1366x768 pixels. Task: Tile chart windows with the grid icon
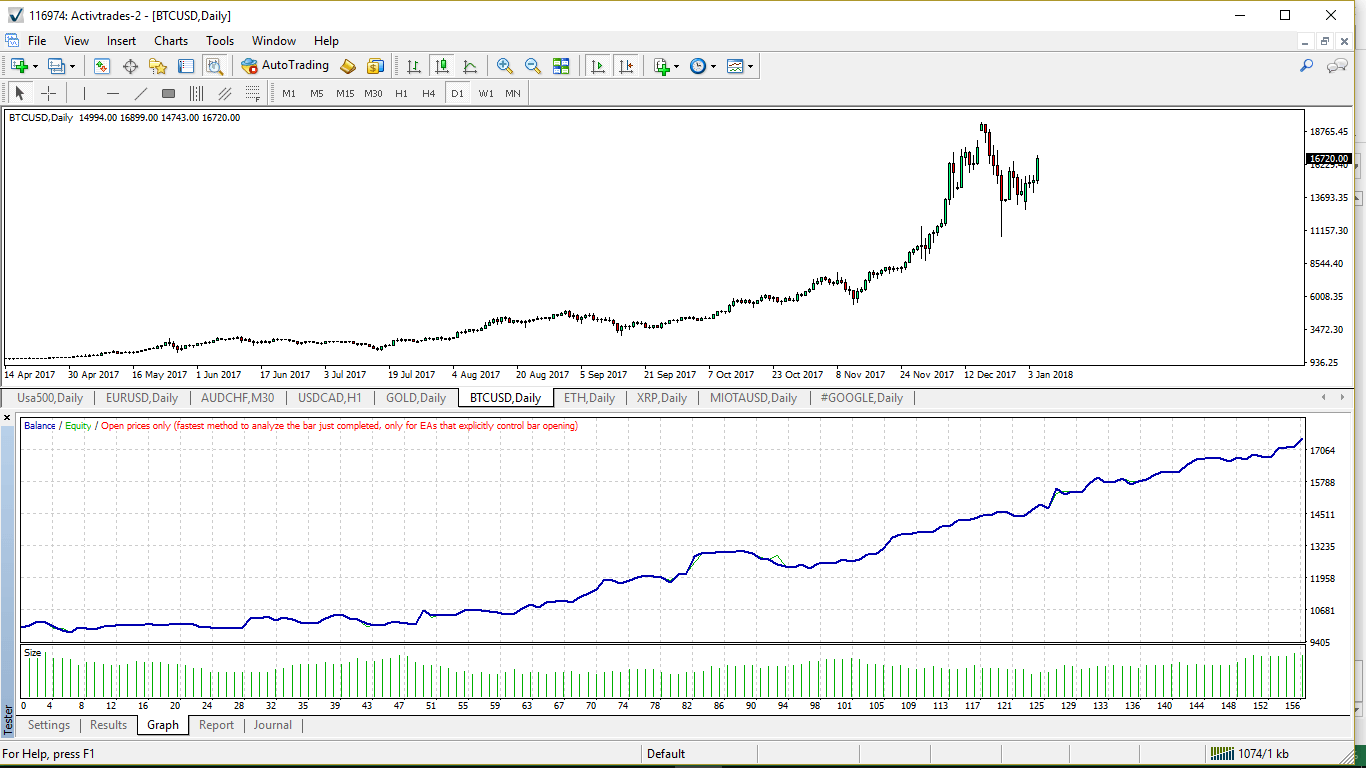561,66
